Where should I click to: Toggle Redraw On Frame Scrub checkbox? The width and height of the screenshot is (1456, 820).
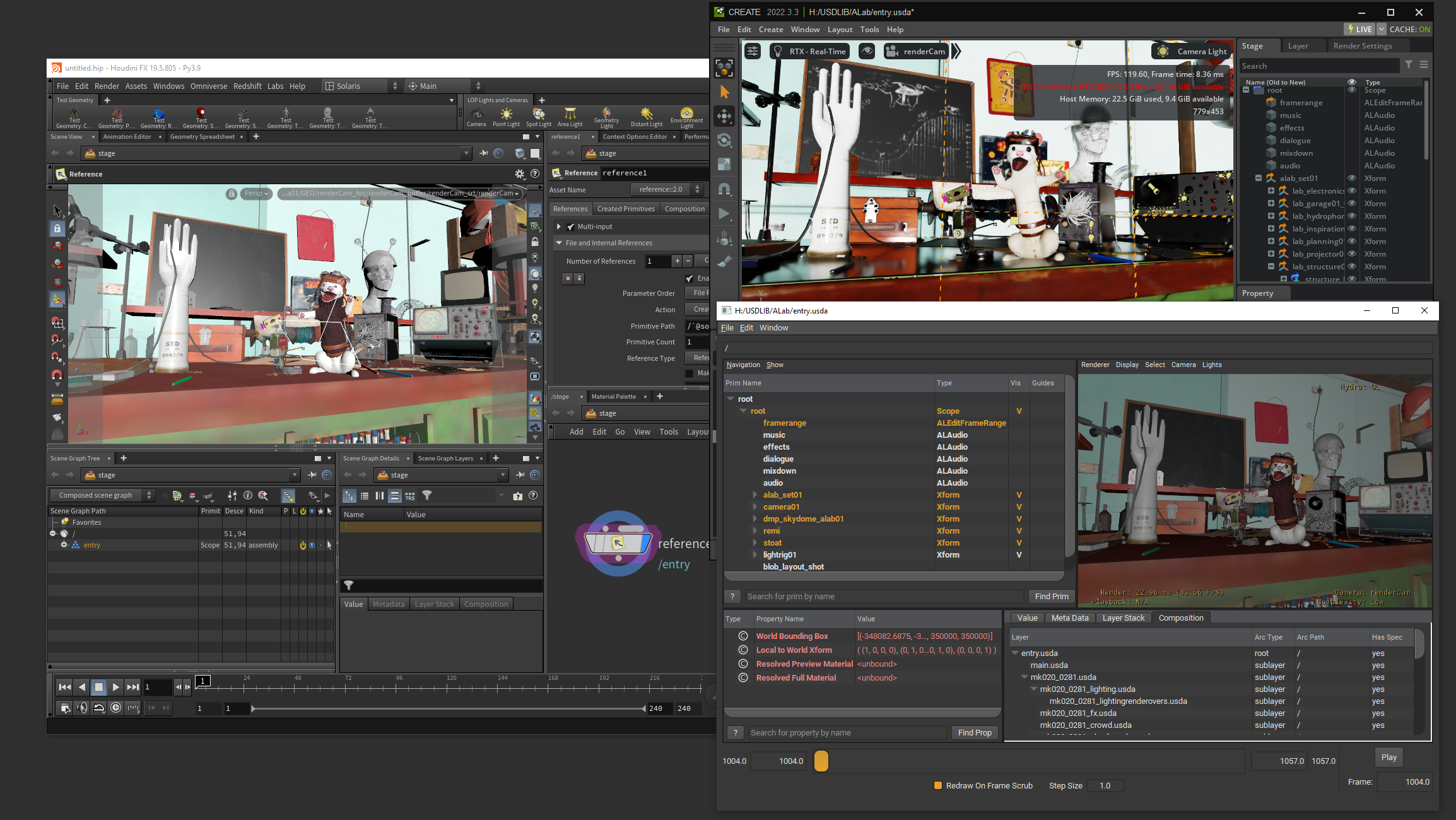click(938, 785)
